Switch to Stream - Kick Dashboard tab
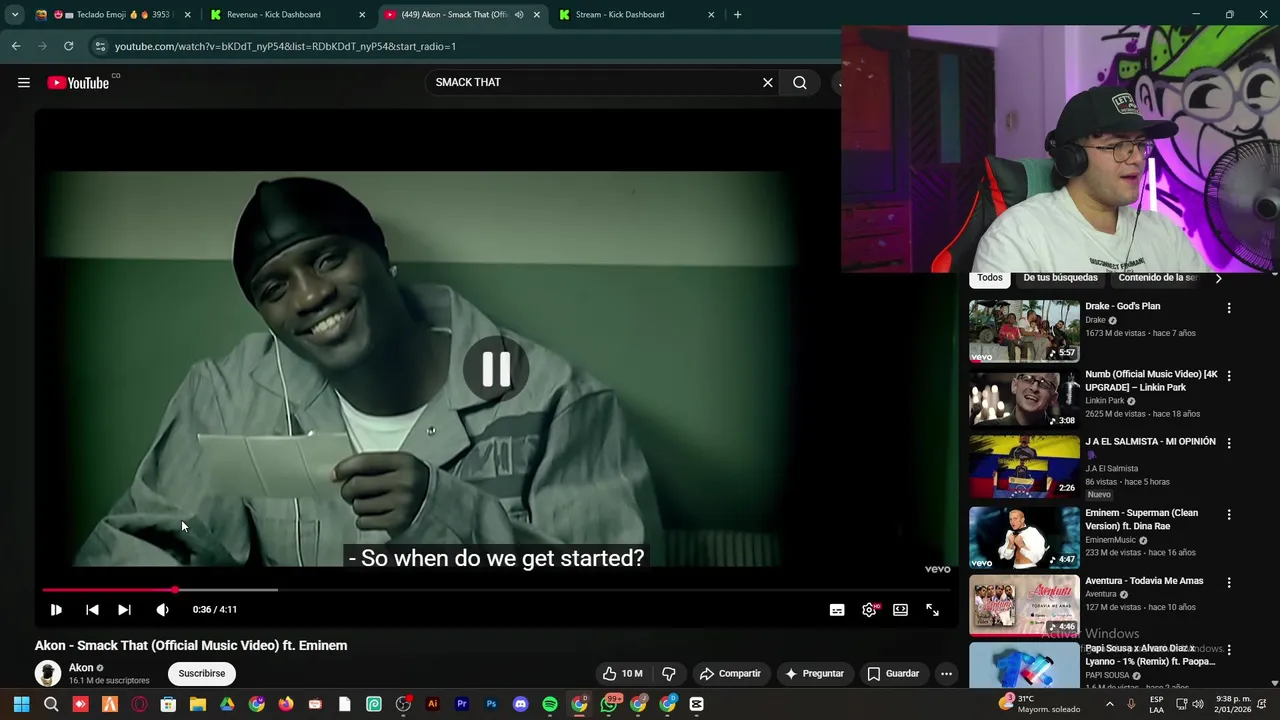1280x720 pixels. 636,15
